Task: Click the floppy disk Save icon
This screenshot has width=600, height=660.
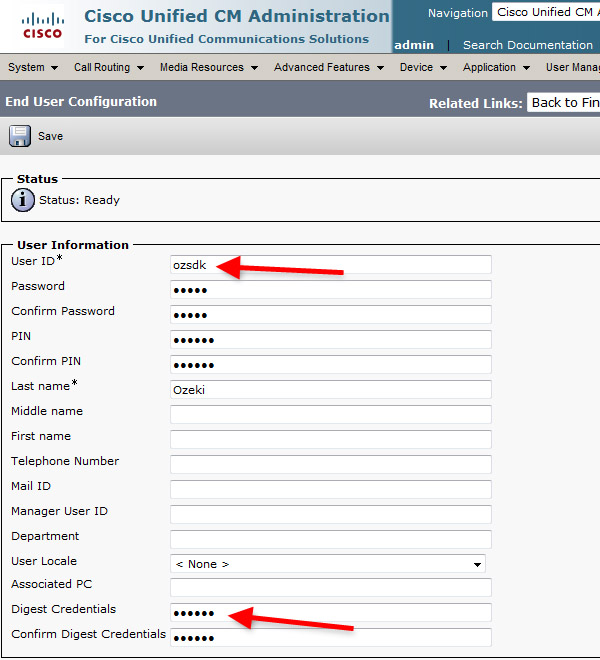Action: 20,136
